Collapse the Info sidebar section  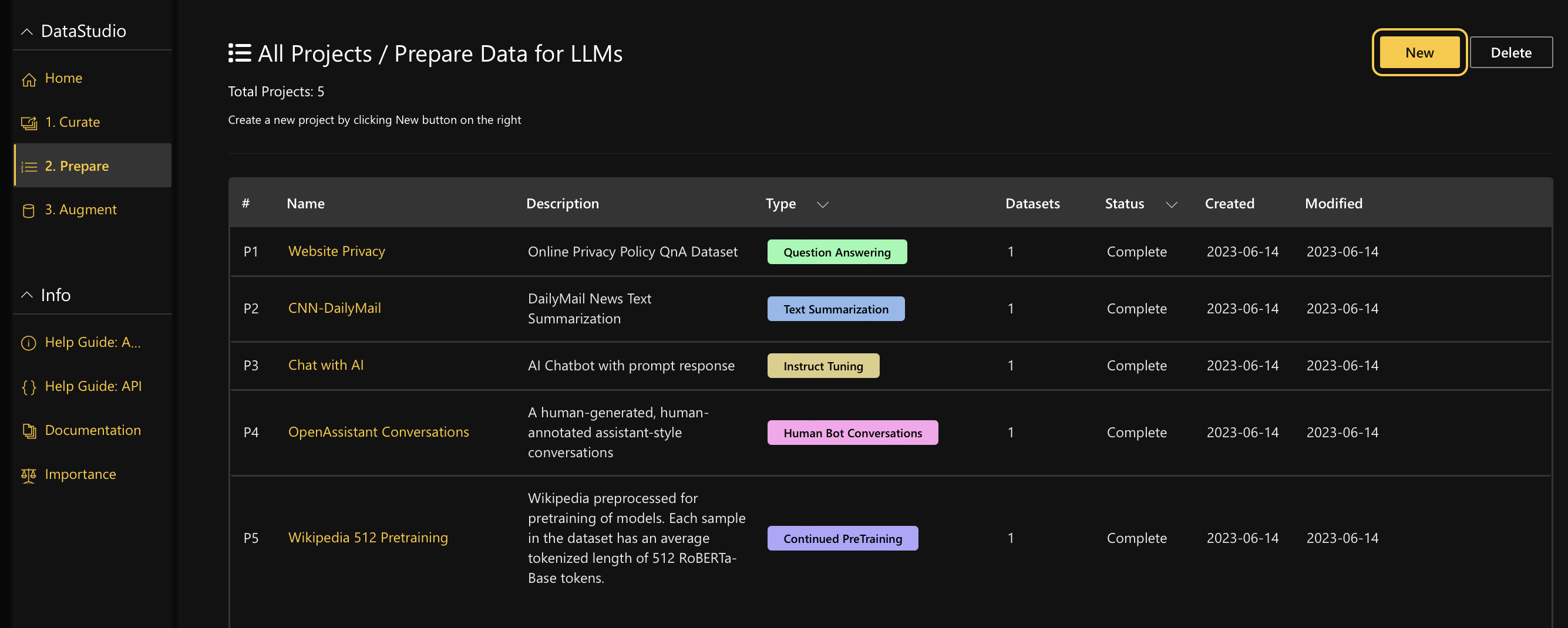[x=27, y=295]
